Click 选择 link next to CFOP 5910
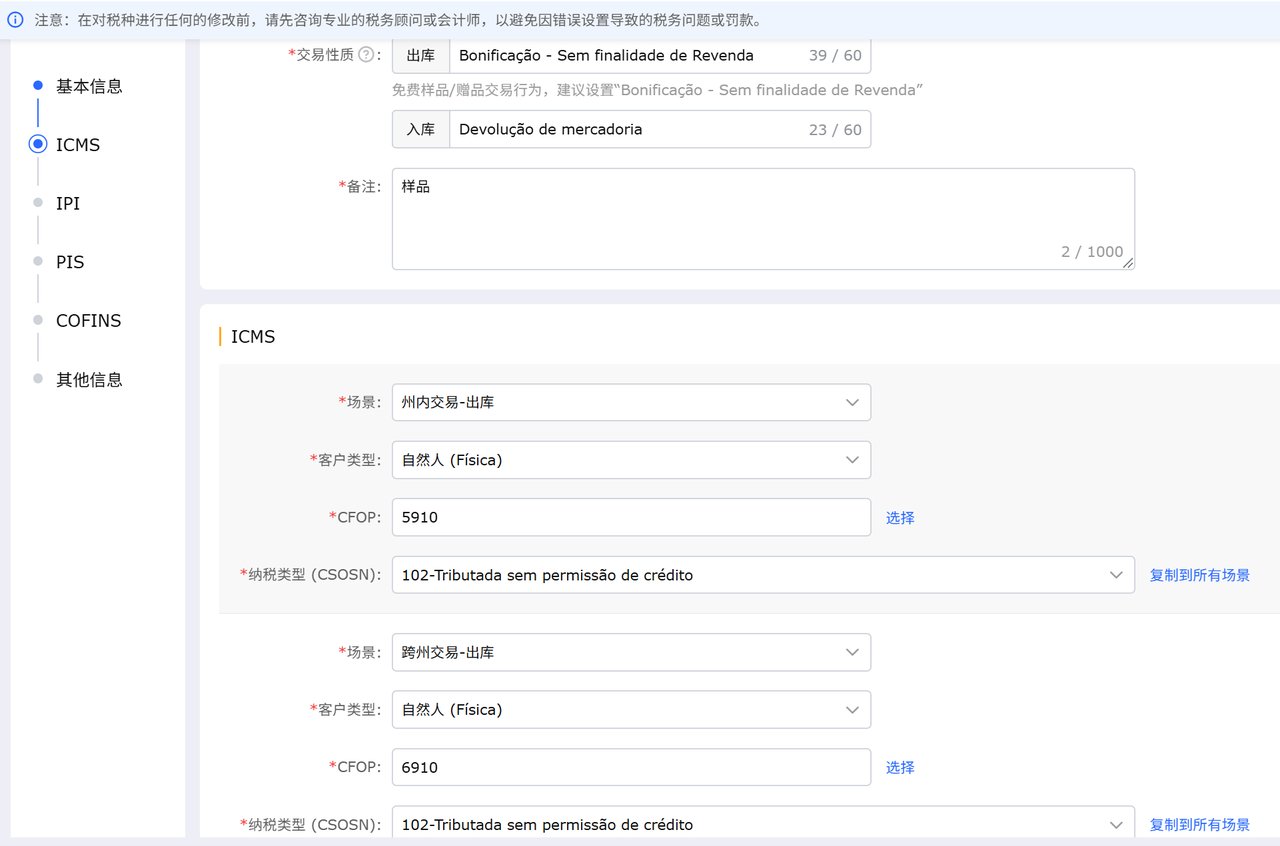1280x846 pixels. 900,518
